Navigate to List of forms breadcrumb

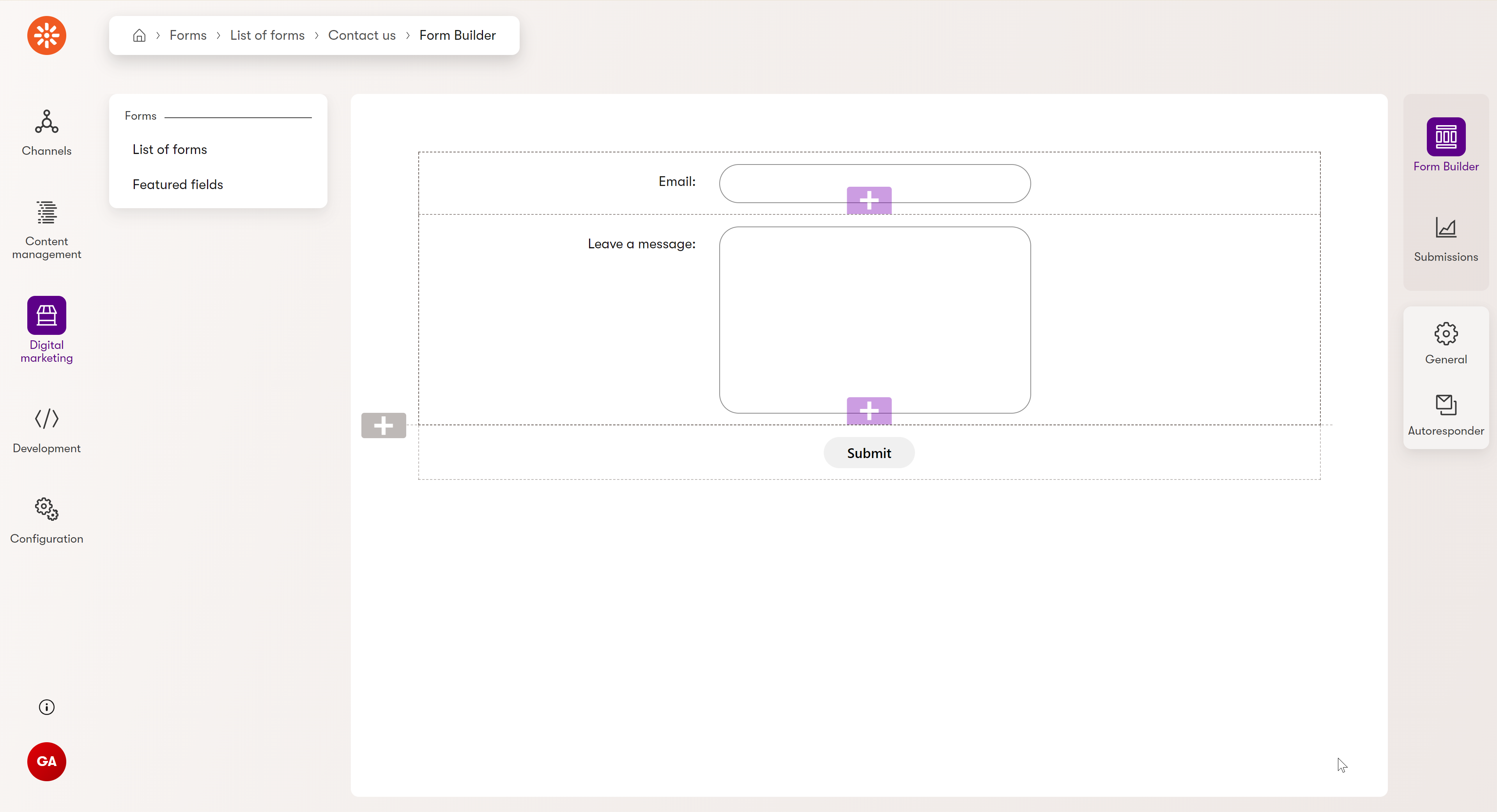(267, 35)
